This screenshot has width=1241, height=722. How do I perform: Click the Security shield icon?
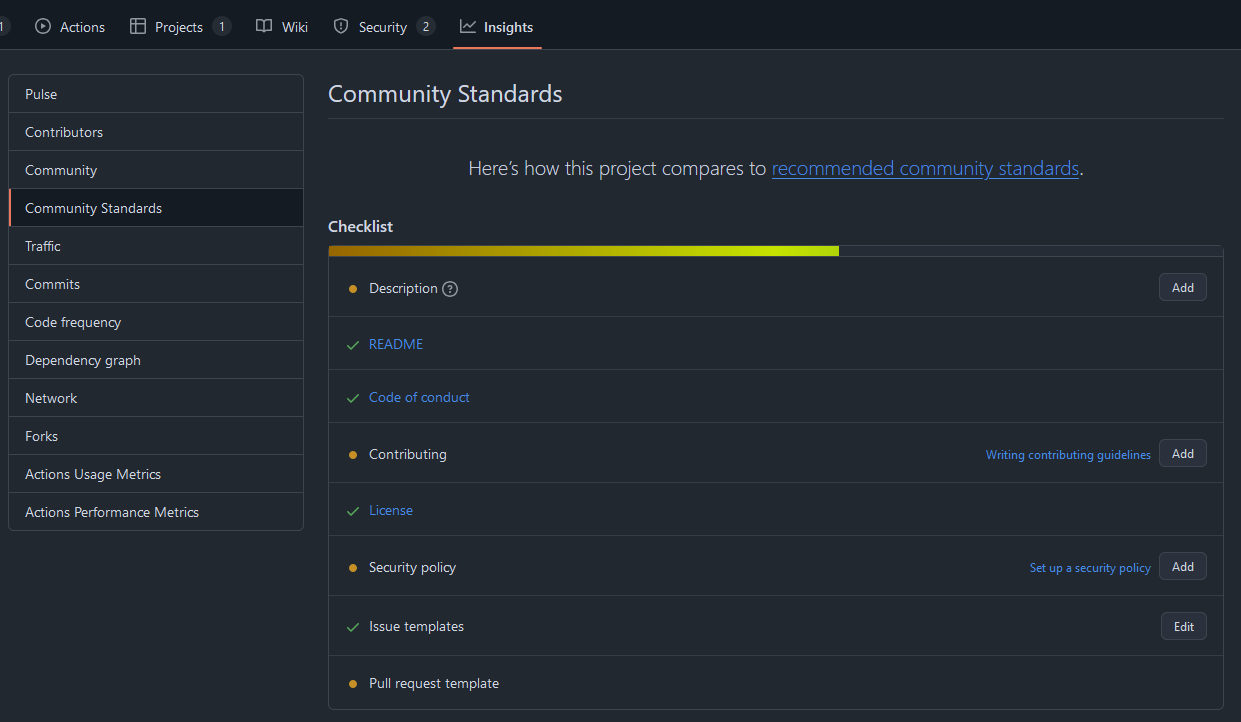pyautogui.click(x=341, y=26)
